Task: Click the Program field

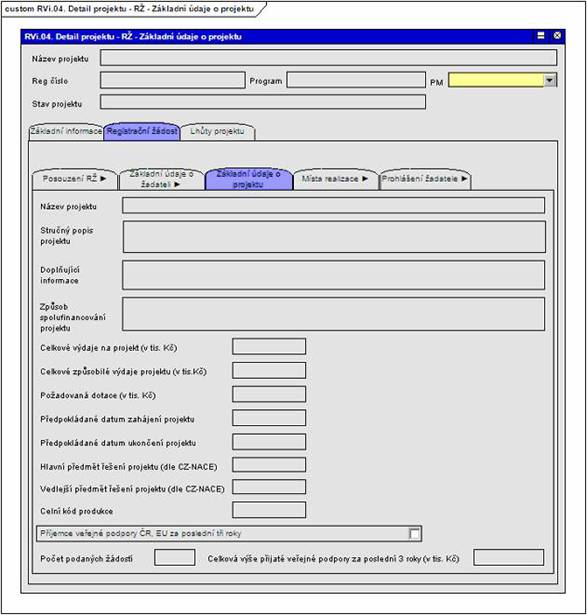Action: pos(356,80)
